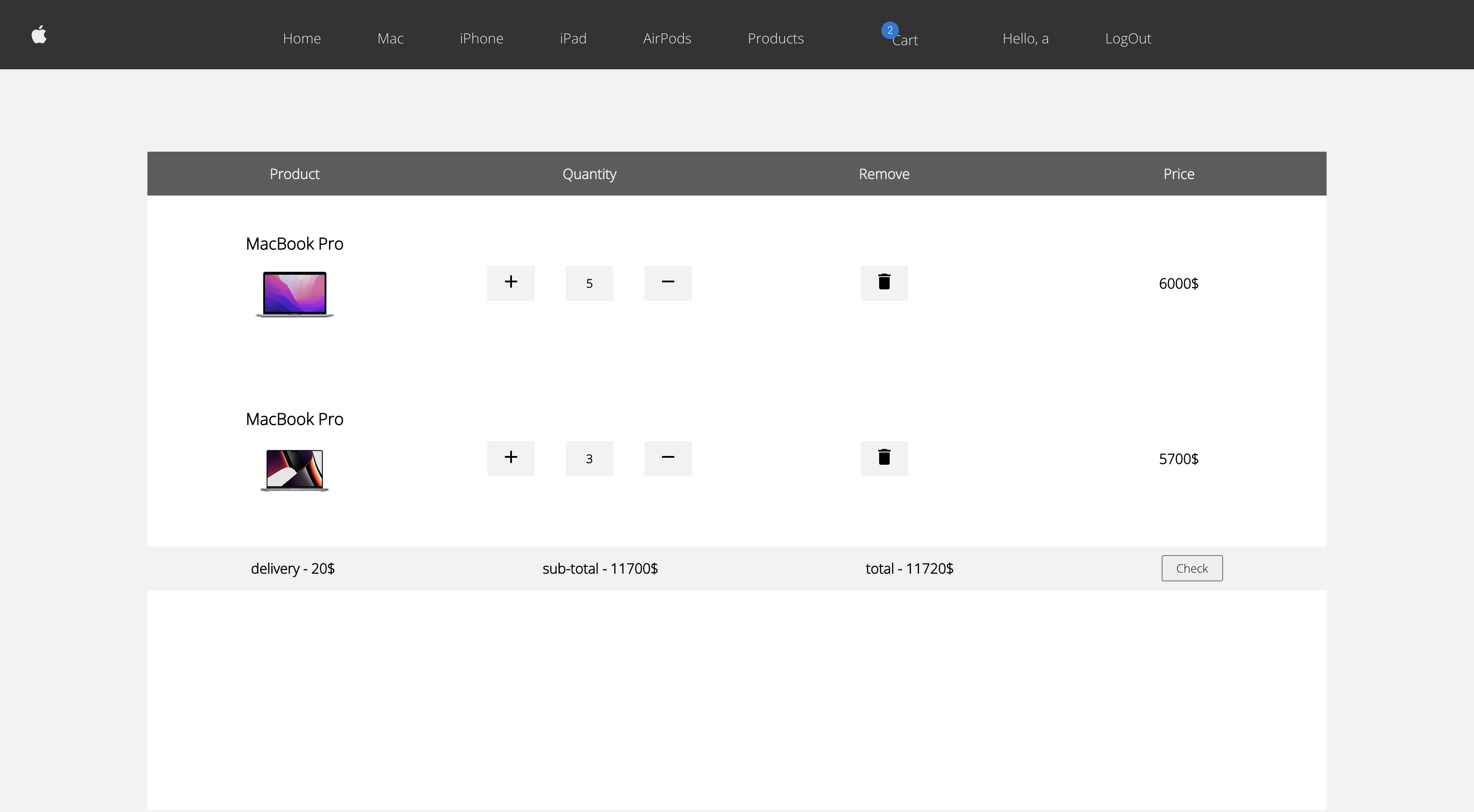Click the dark-screen MacBook Pro thumbnail

(295, 470)
